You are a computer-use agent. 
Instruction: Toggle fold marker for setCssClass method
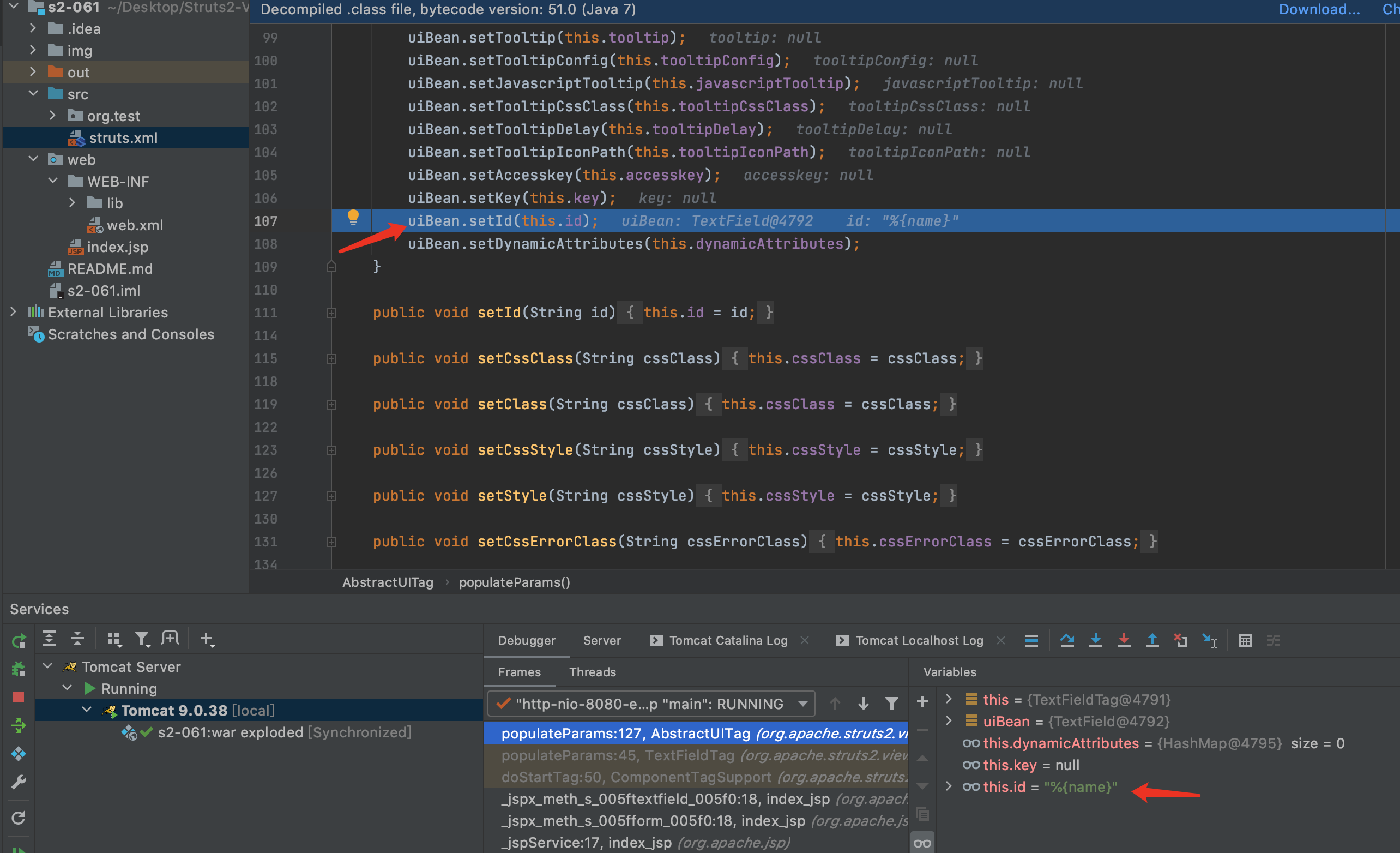coord(331,358)
